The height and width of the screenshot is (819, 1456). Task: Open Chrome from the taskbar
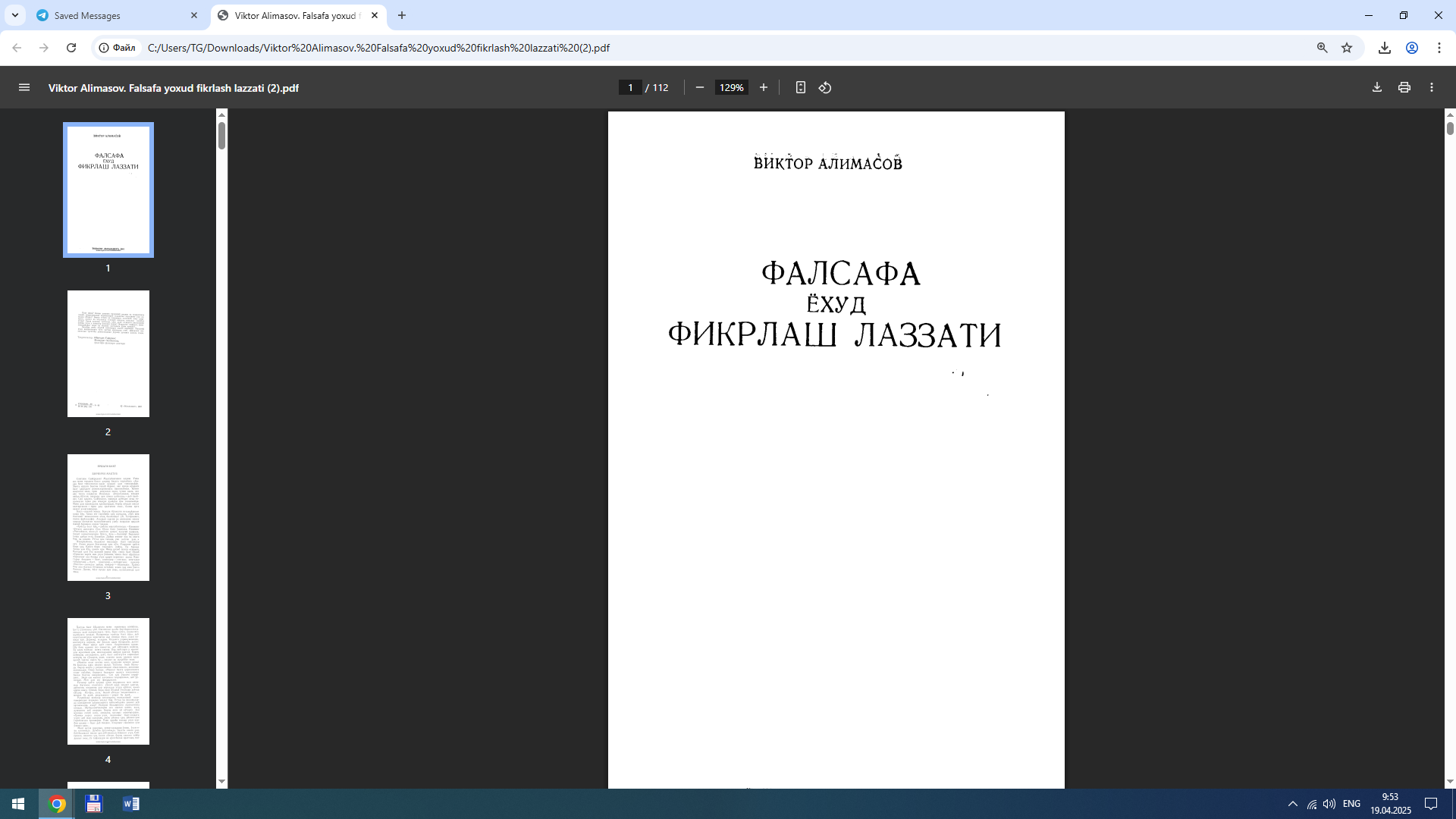tap(57, 804)
